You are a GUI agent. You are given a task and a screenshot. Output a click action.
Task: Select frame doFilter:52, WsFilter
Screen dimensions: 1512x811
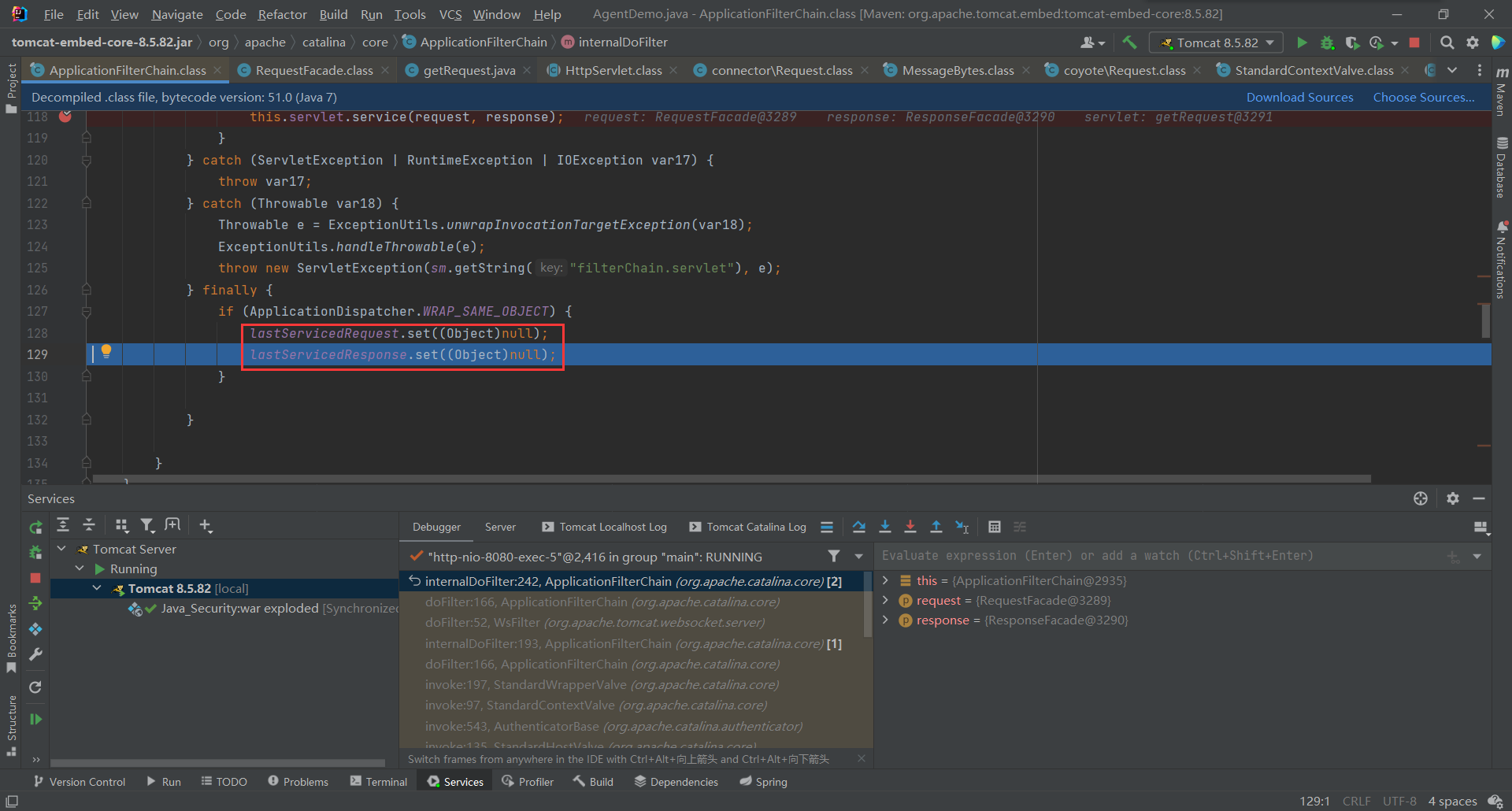click(595, 622)
